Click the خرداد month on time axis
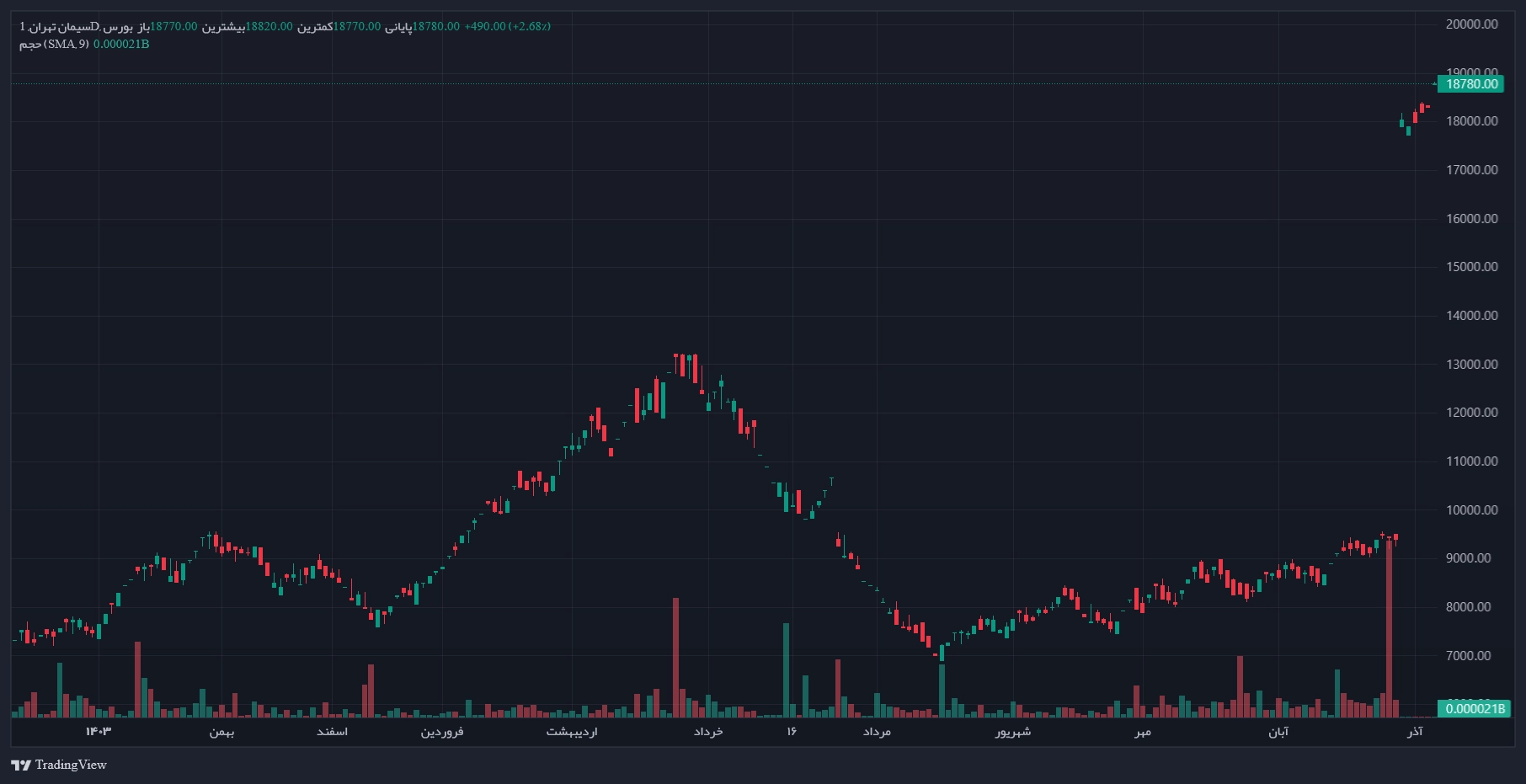 point(708,732)
